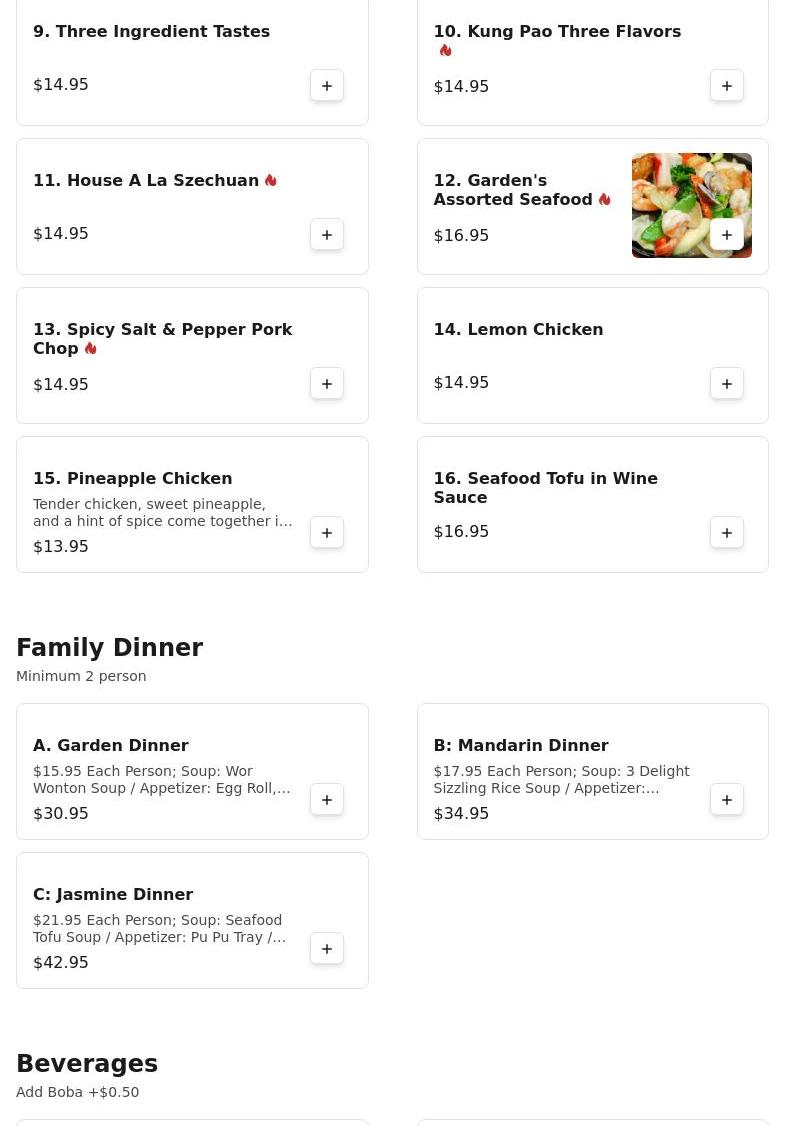Add Garden's Assorted Seafood plus icon
This screenshot has height=1126, width=785.
727,235
